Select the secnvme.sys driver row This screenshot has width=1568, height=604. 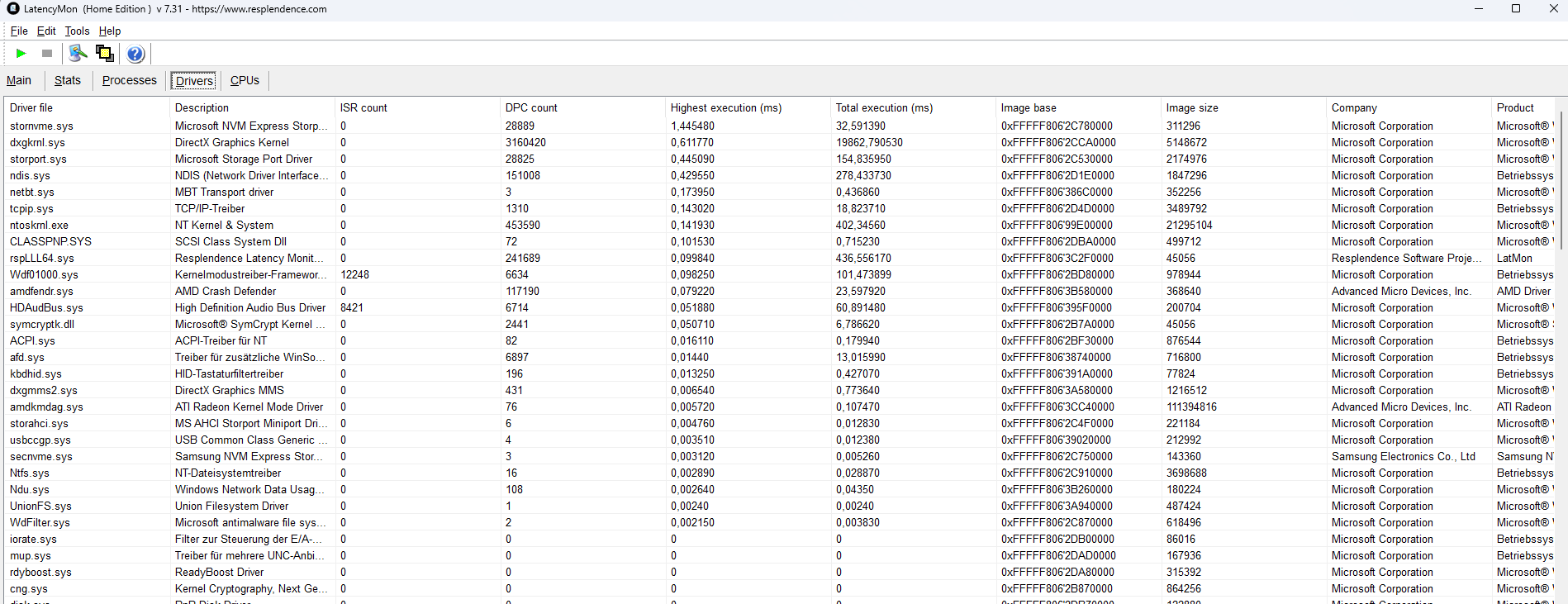[x=781, y=456]
